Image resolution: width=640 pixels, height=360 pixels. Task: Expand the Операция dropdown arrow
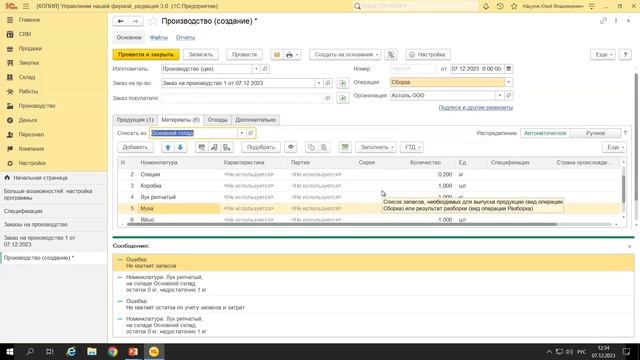(x=509, y=82)
